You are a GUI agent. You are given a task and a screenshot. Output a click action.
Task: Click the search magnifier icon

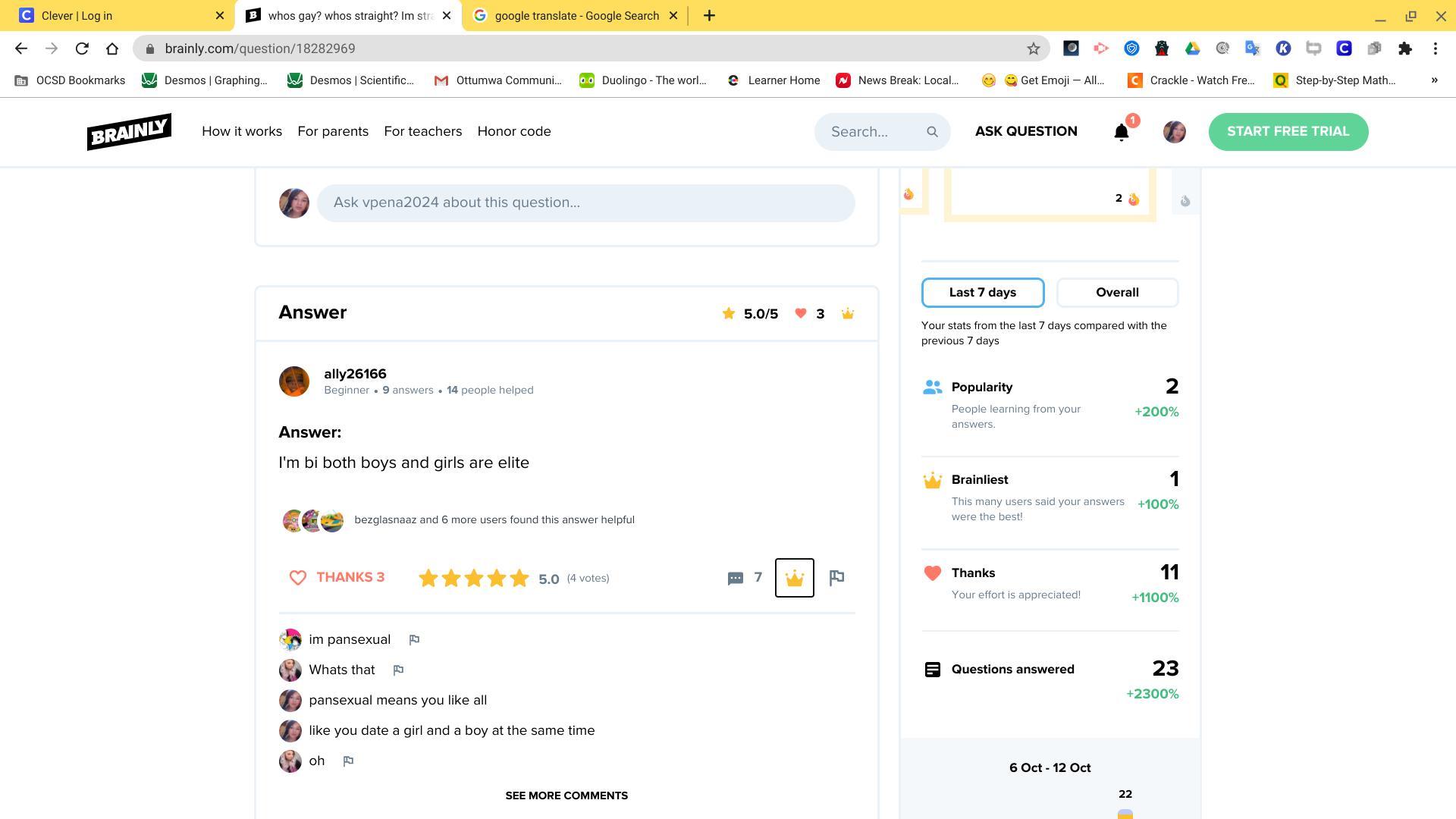click(932, 132)
